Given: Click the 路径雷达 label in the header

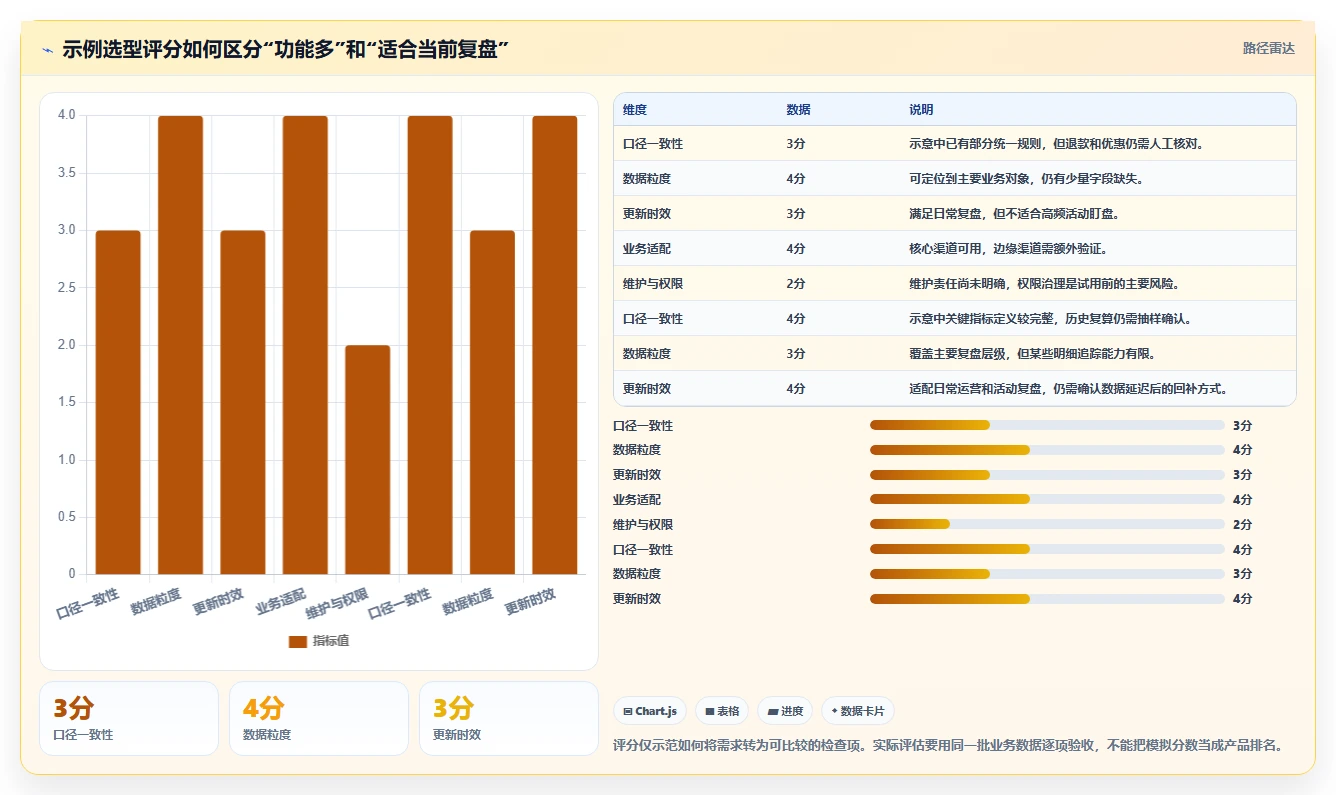Looking at the screenshot, I should (1268, 48).
